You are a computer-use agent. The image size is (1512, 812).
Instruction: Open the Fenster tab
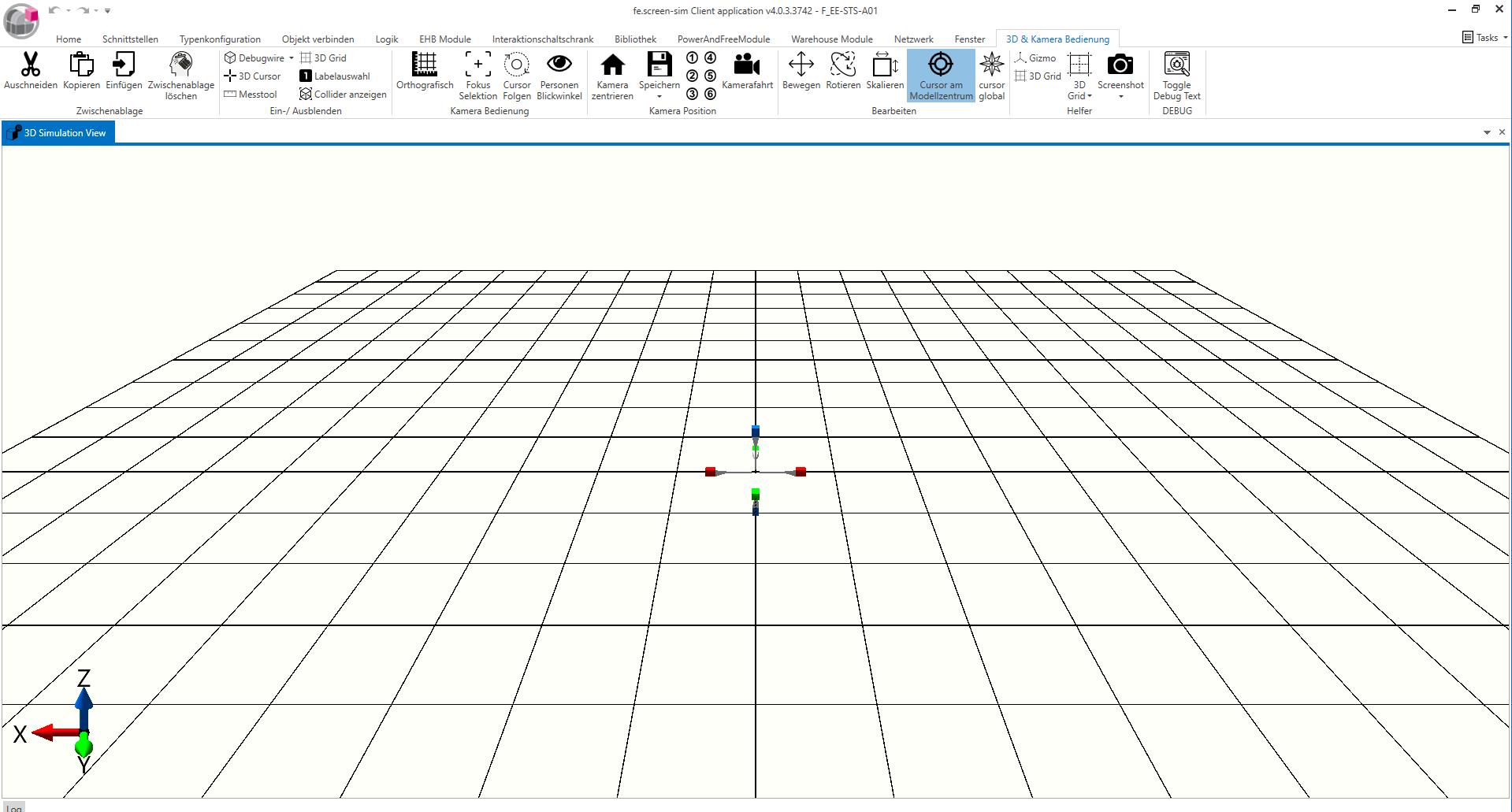[x=969, y=39]
